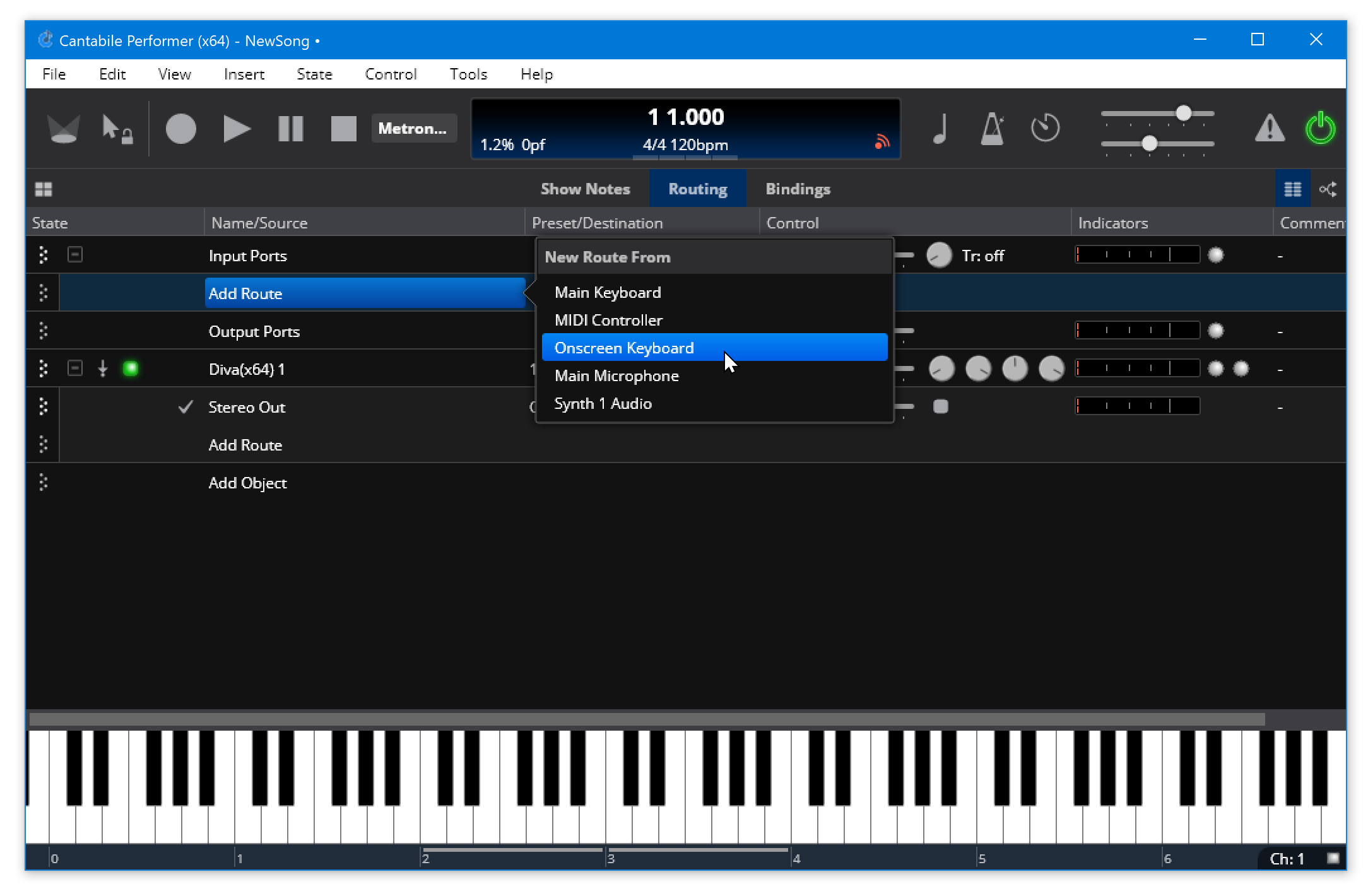The width and height of the screenshot is (1368, 896).
Task: Collapse the Diva(x64) 1 plugin row
Action: 75,368
